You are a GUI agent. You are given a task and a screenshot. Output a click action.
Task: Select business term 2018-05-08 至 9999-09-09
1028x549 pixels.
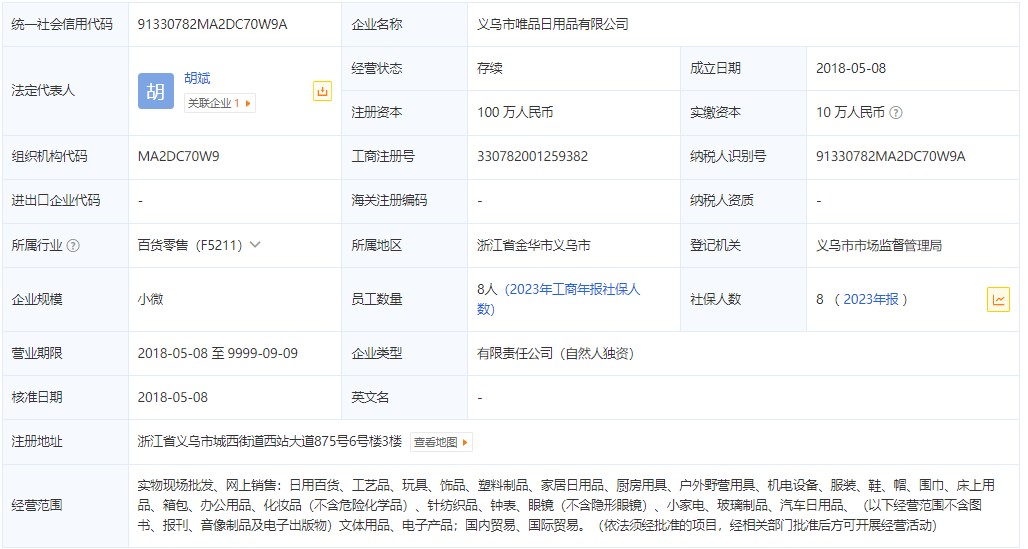click(218, 354)
